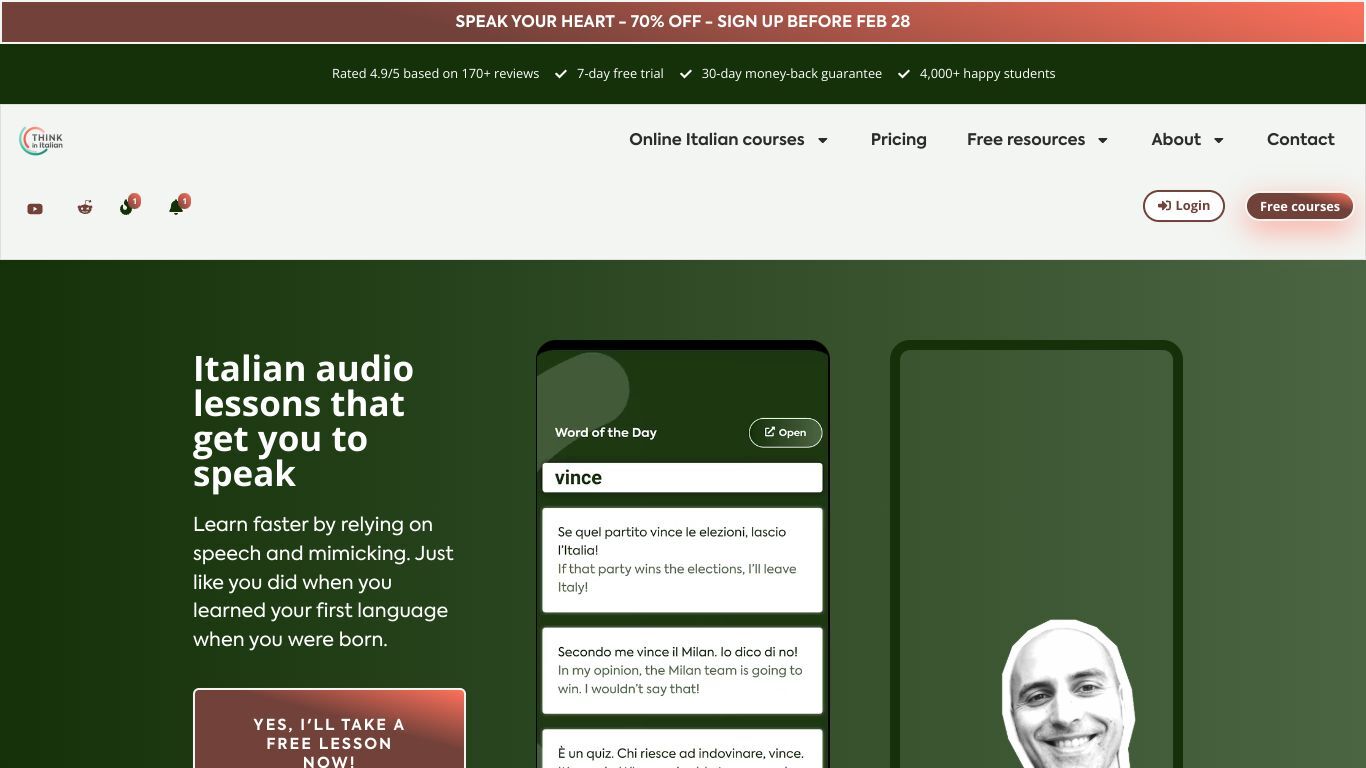Click the Free courses button

click(1299, 206)
